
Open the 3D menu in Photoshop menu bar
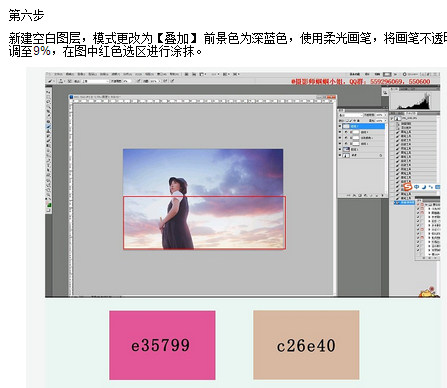[x=139, y=74]
